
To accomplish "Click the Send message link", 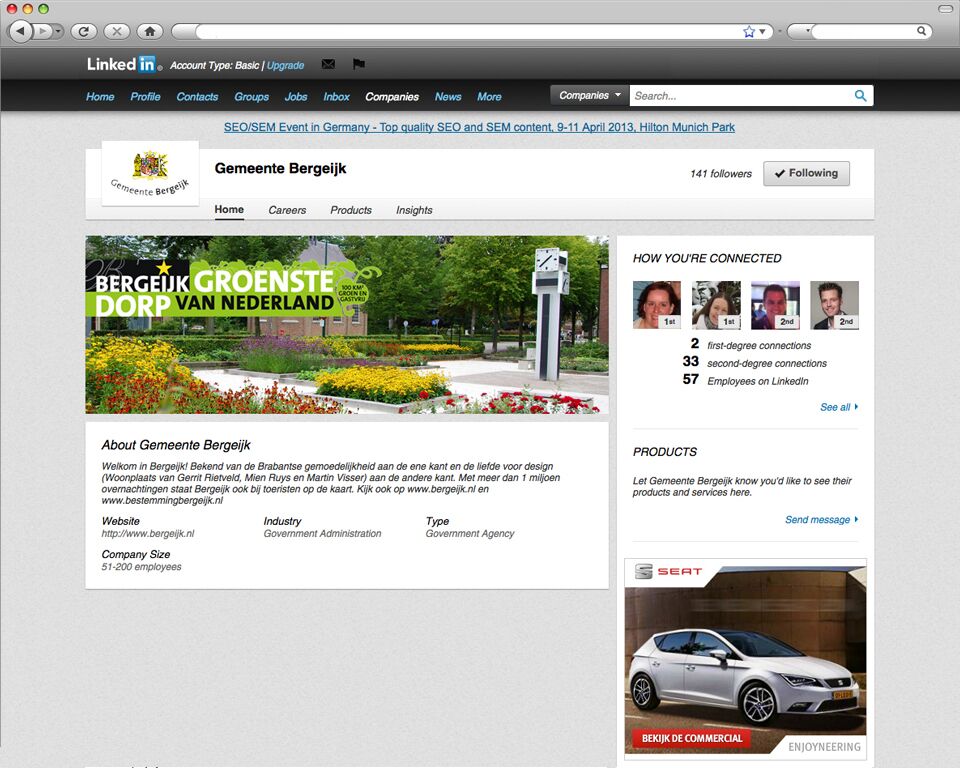I will 821,519.
